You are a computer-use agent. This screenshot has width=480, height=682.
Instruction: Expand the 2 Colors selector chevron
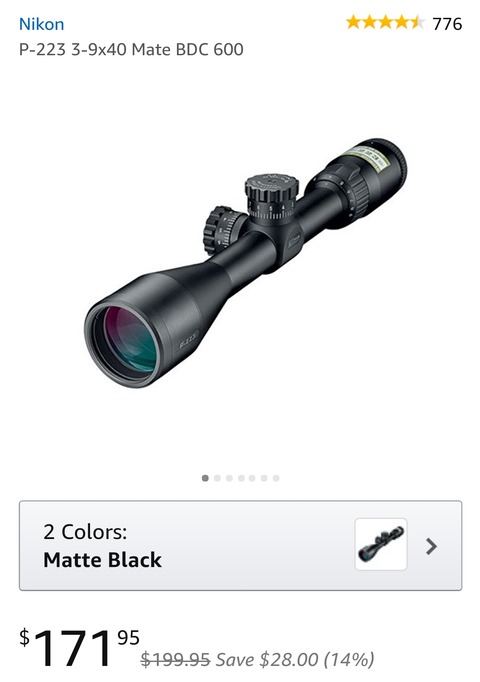click(431, 546)
